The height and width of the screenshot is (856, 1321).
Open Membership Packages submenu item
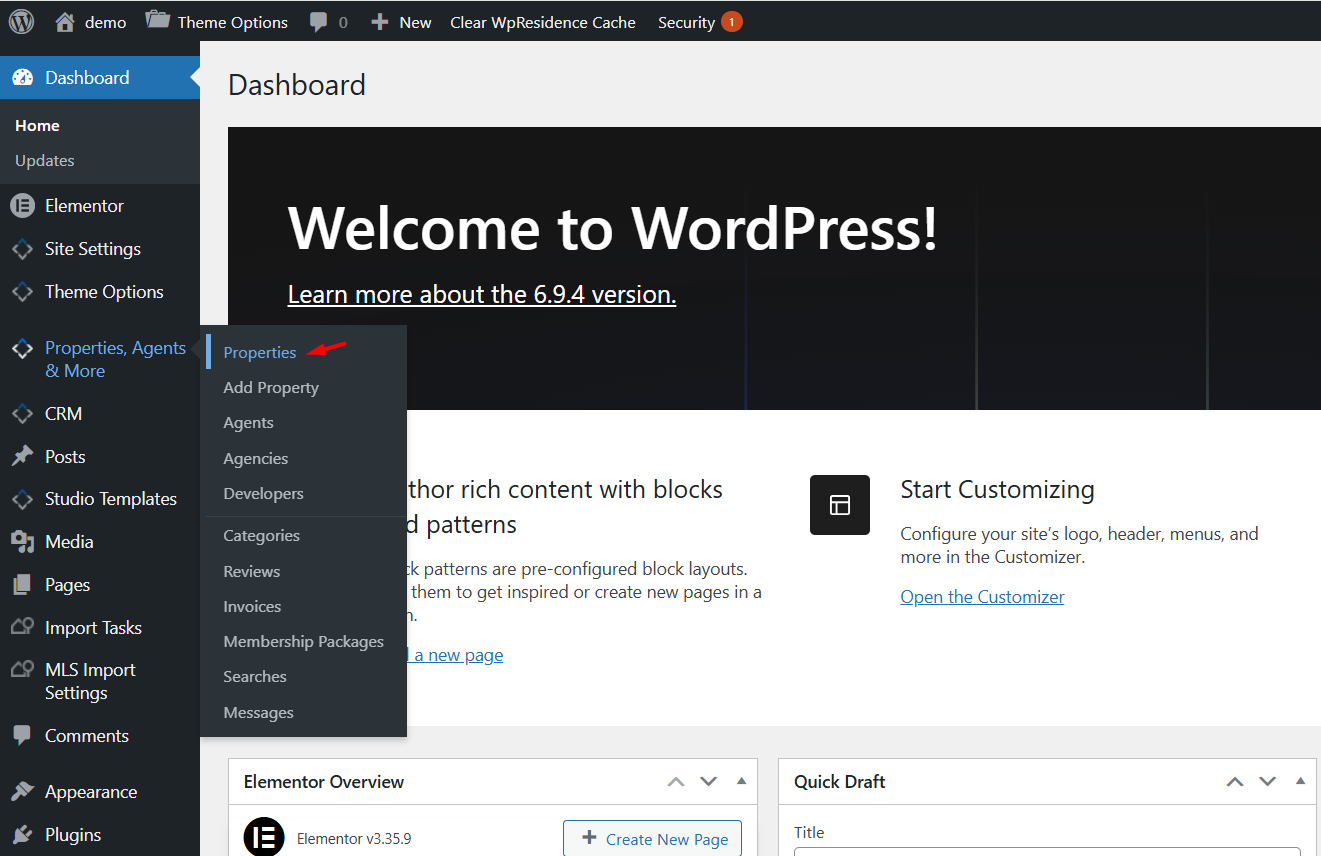coord(303,642)
